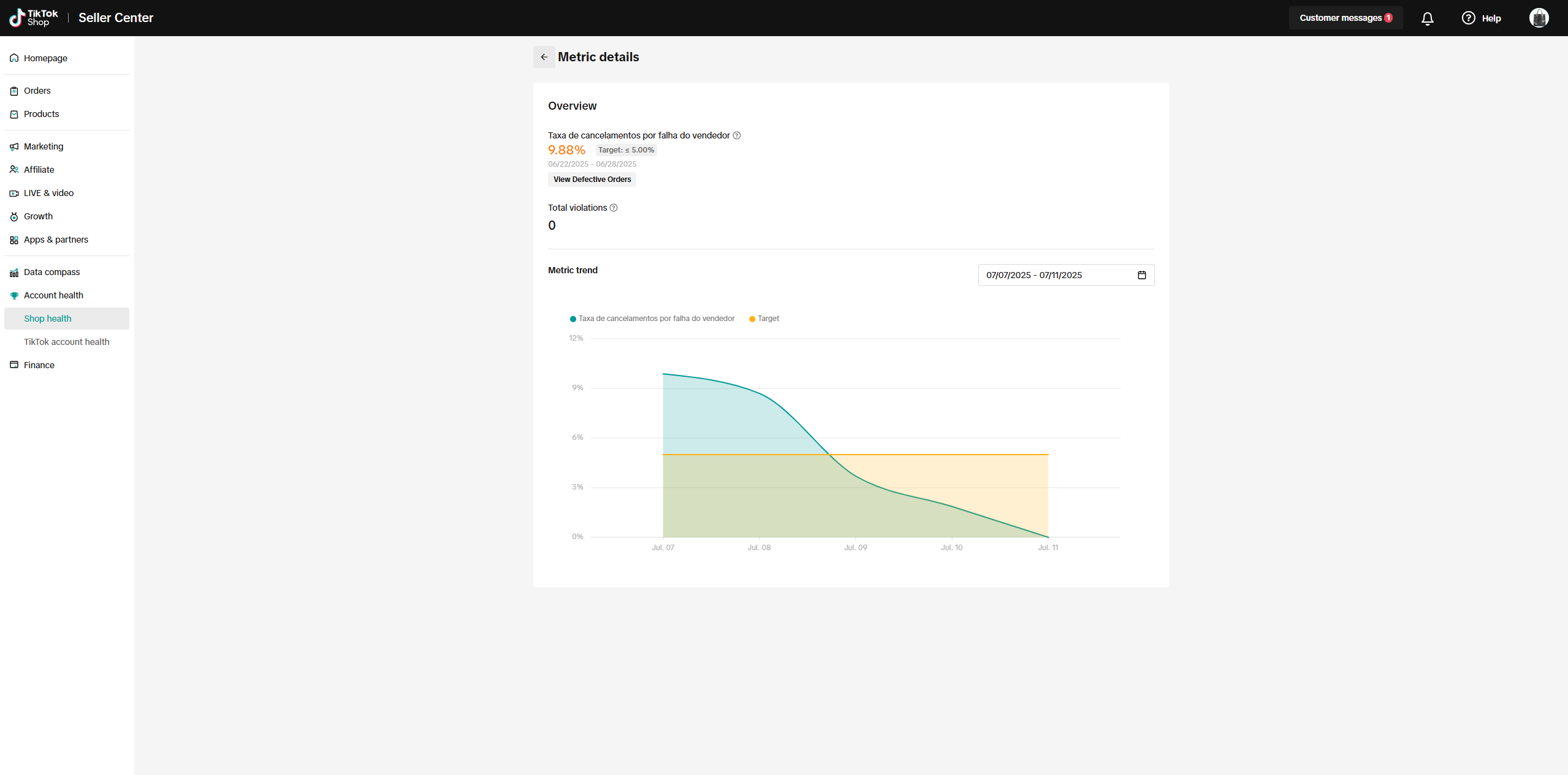Open the Finance sidebar item
1568x775 pixels.
(39, 365)
